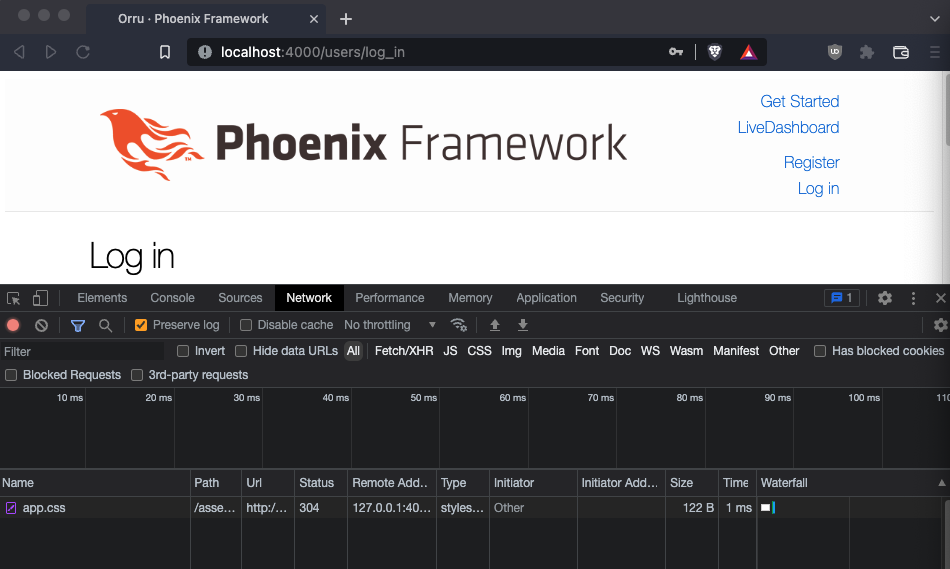Image resolution: width=950 pixels, height=569 pixels.
Task: Filter requests by Img
Action: tap(511, 351)
